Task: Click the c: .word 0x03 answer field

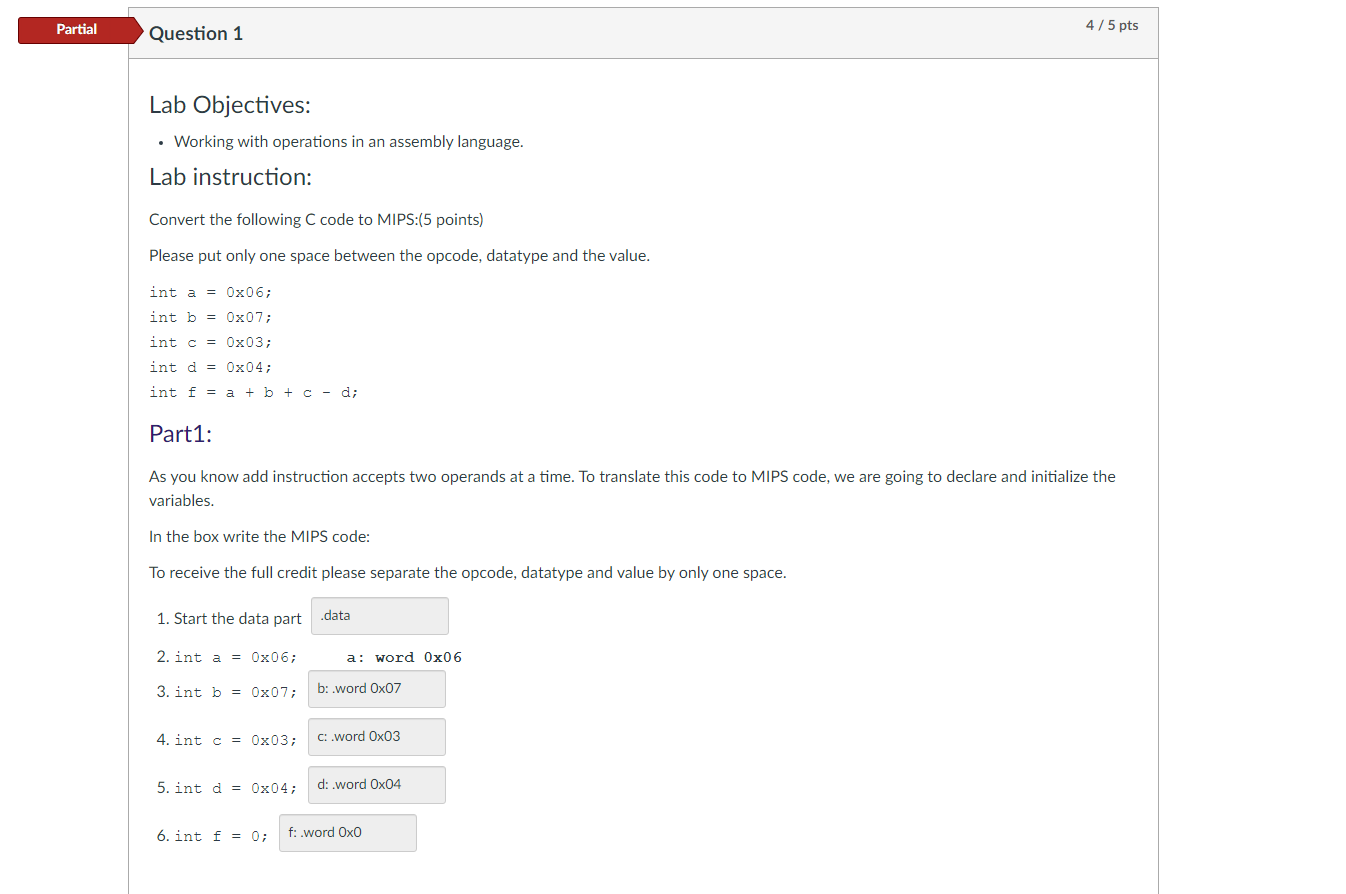Action: (376, 737)
